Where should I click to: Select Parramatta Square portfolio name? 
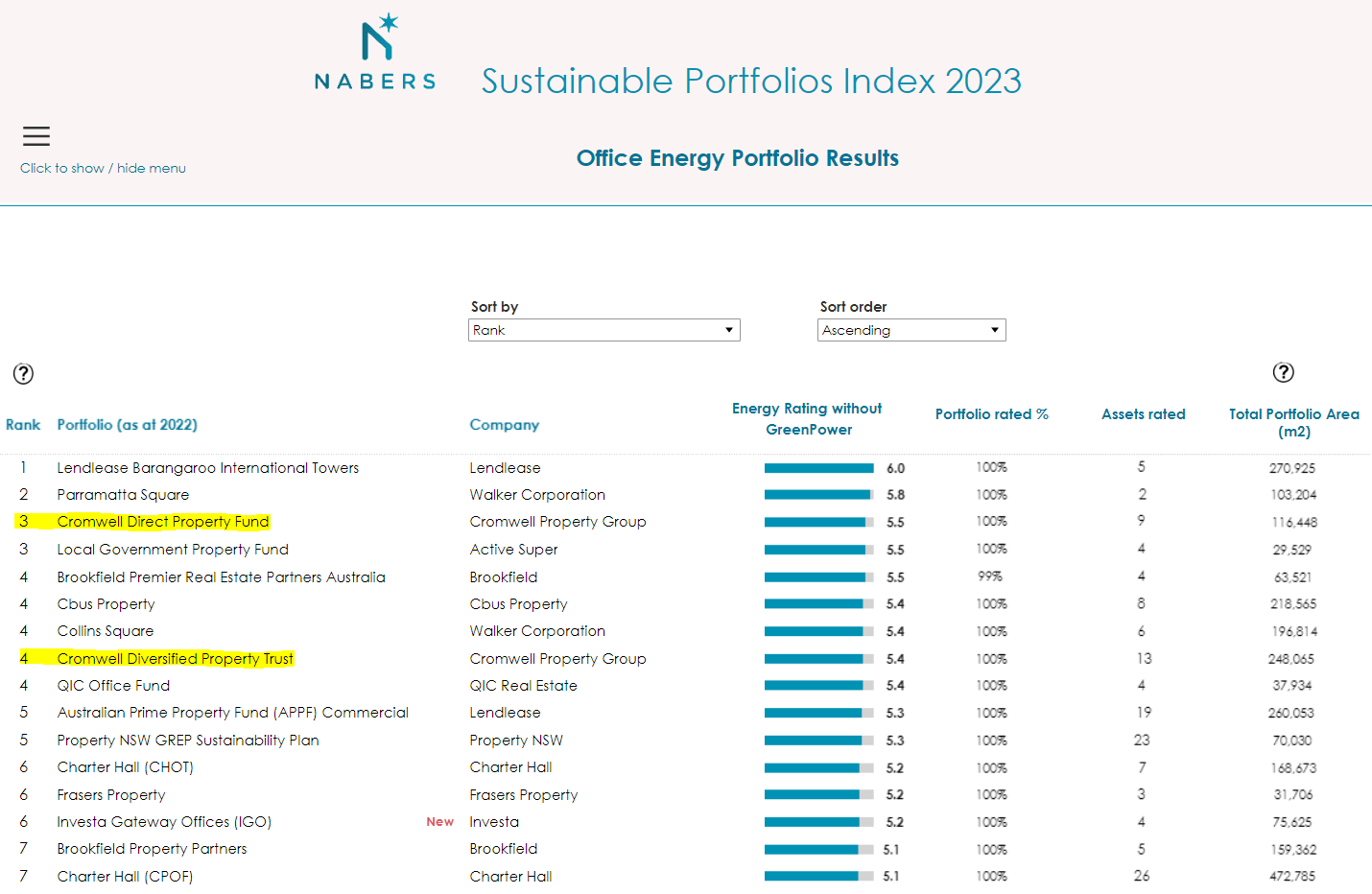pos(123,495)
